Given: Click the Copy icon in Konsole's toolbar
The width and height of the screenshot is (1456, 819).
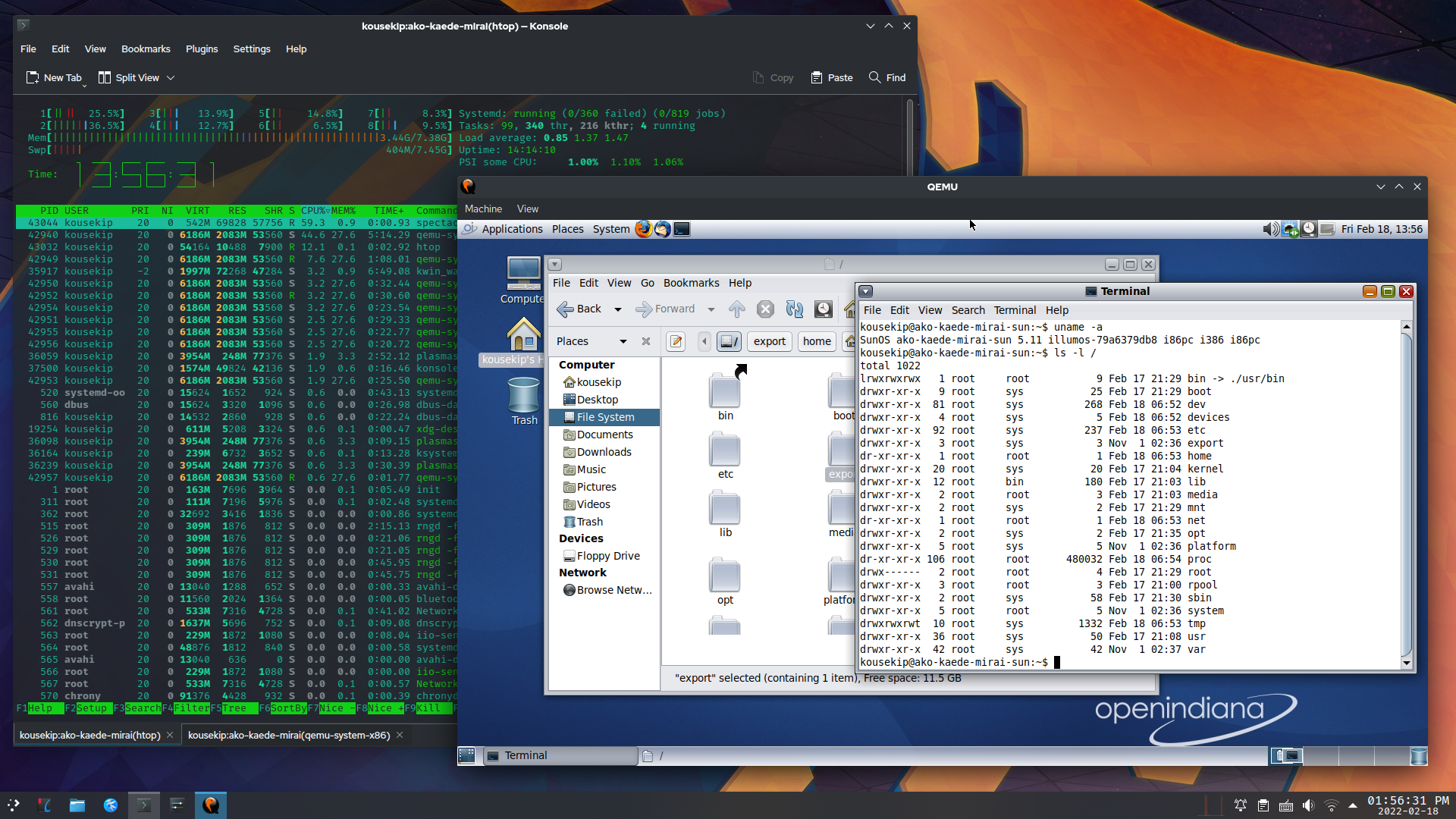Looking at the screenshot, I should click(x=773, y=77).
